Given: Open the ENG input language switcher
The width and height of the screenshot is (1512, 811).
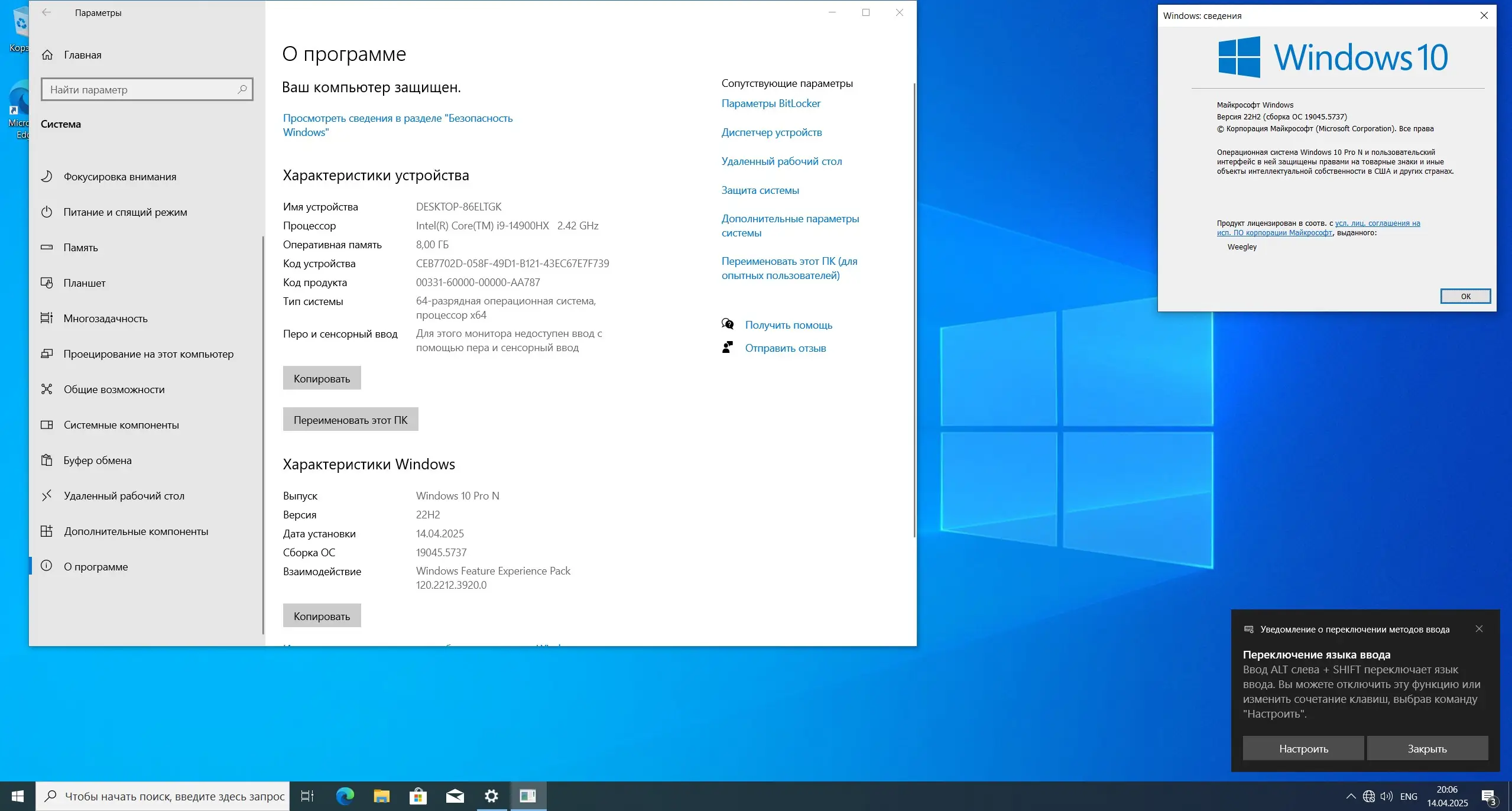Looking at the screenshot, I should pos(1409,796).
